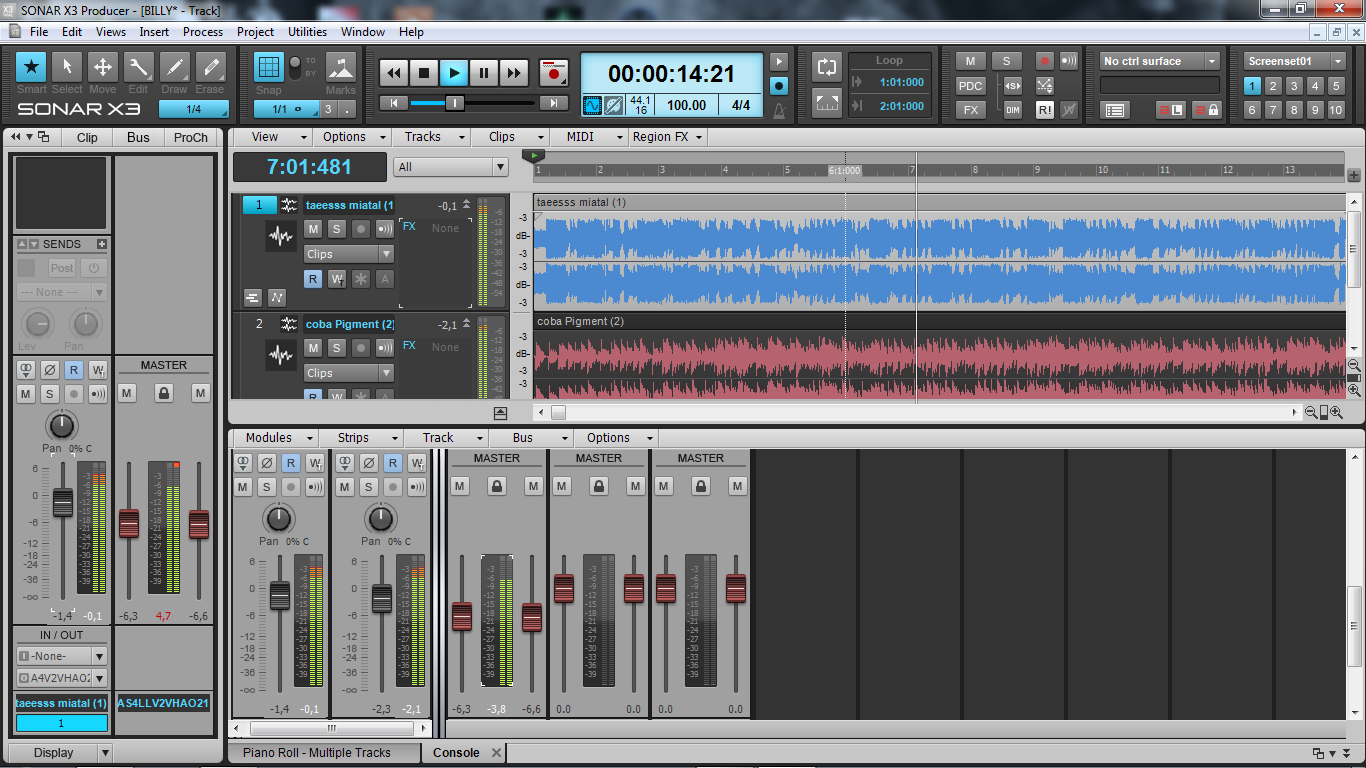Image resolution: width=1366 pixels, height=768 pixels.
Task: Click measure 9 on the timeline ruler
Action: (1037, 170)
